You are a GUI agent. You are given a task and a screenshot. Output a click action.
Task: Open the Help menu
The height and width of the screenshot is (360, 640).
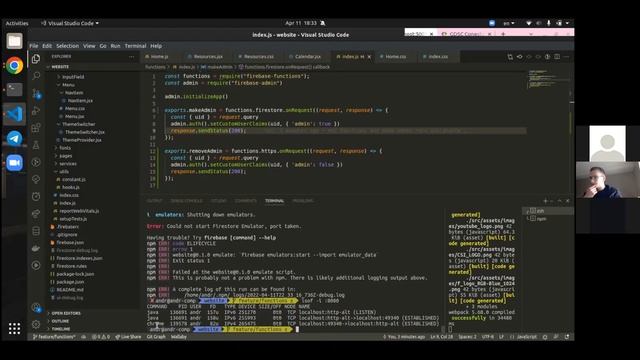(156, 46)
